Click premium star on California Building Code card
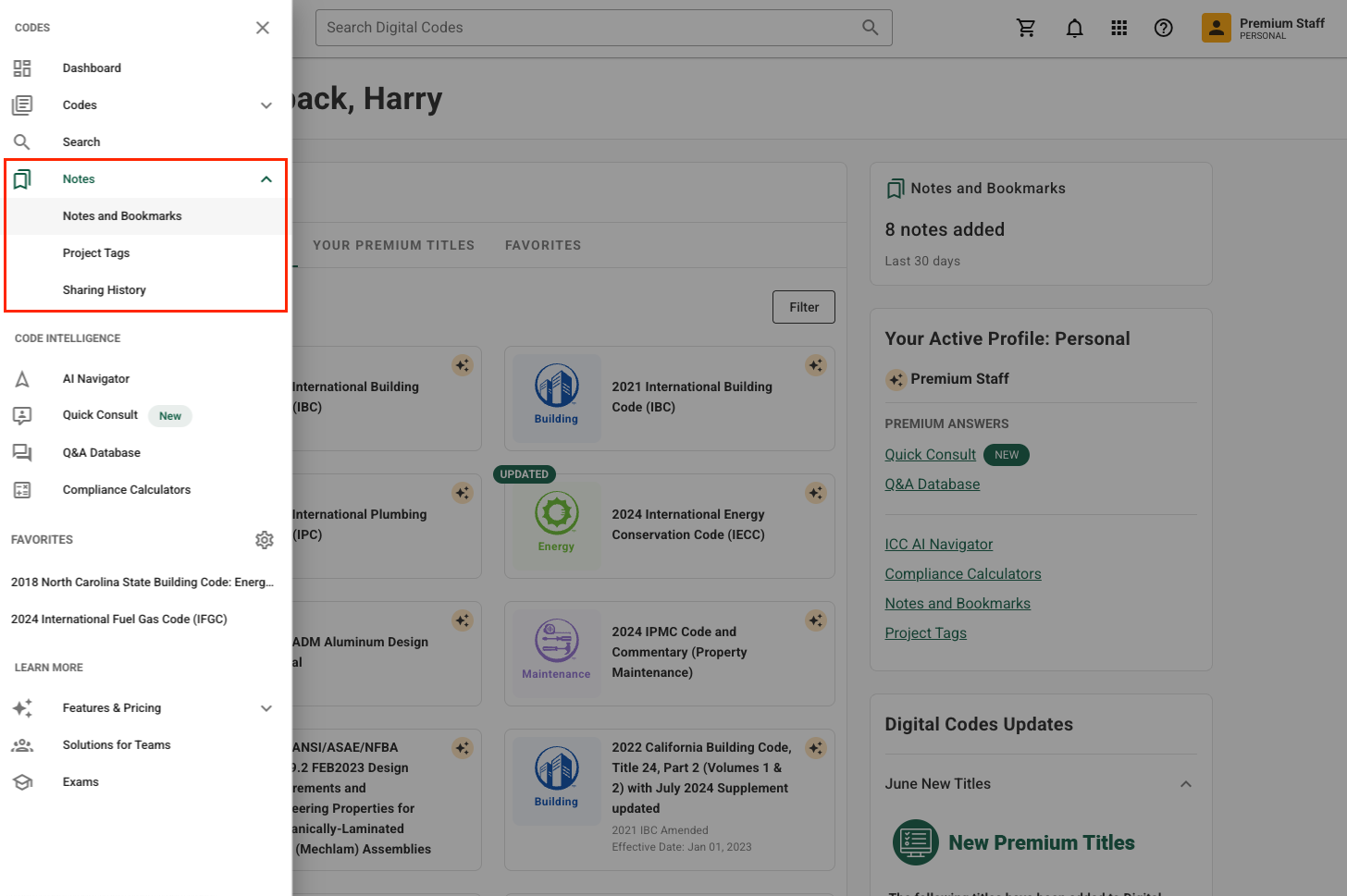The width and height of the screenshot is (1347, 896). 815,748
